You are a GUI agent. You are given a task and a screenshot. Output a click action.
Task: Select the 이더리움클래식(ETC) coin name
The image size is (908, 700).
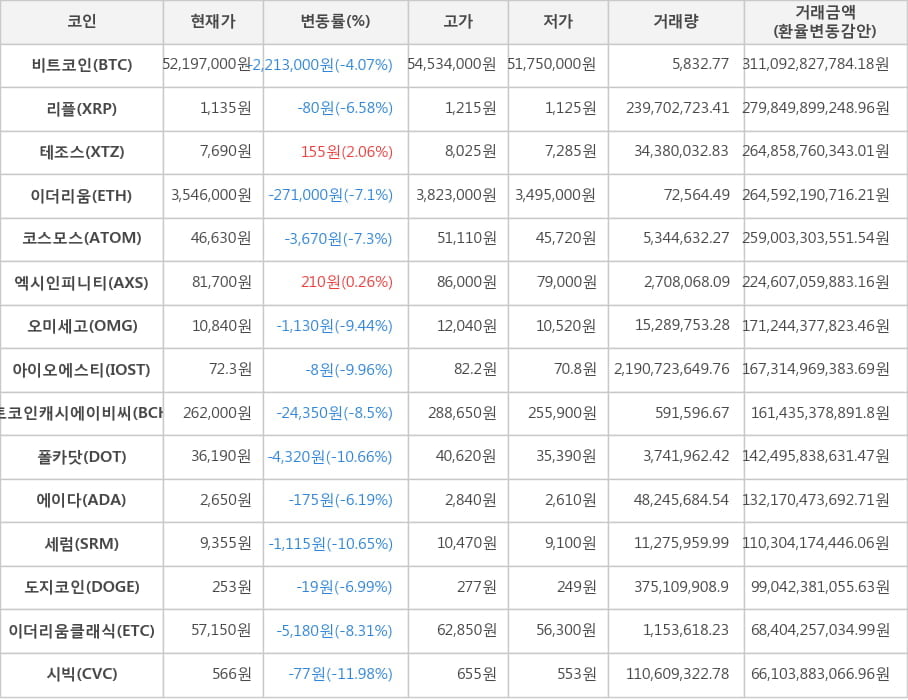click(x=82, y=630)
